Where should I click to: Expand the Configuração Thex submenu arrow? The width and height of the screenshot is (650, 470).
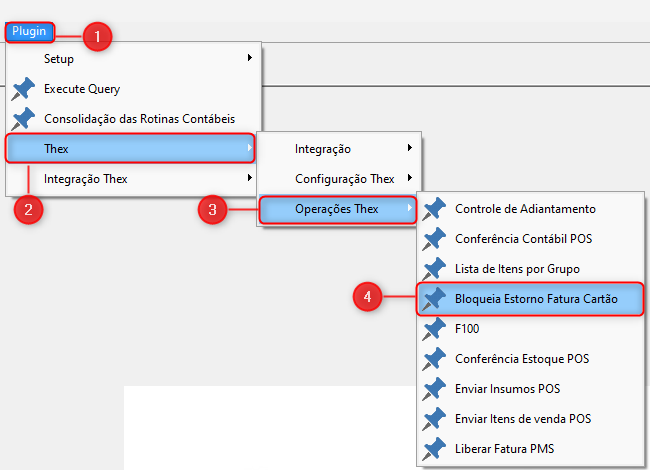point(409,179)
